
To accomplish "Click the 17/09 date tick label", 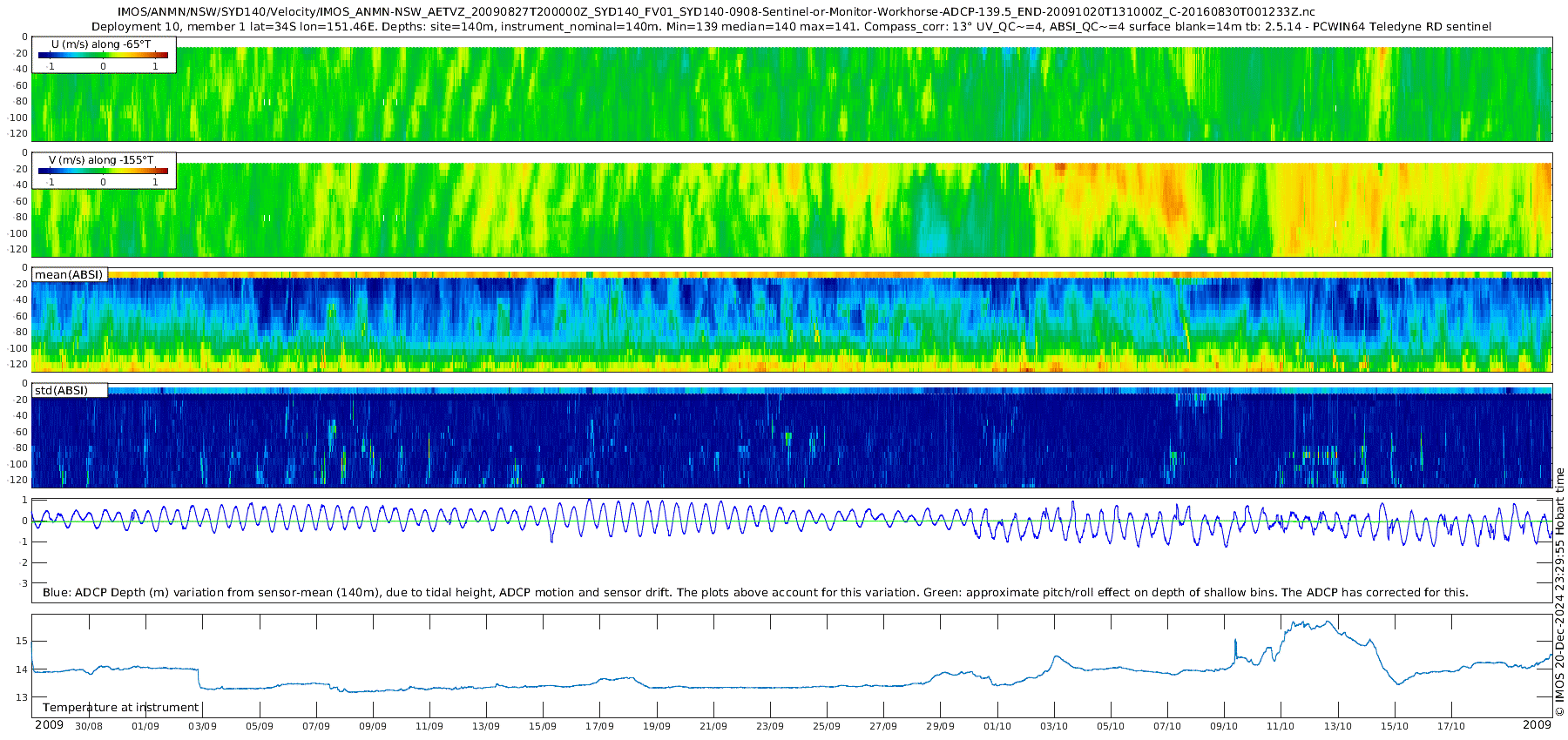I will [x=599, y=726].
